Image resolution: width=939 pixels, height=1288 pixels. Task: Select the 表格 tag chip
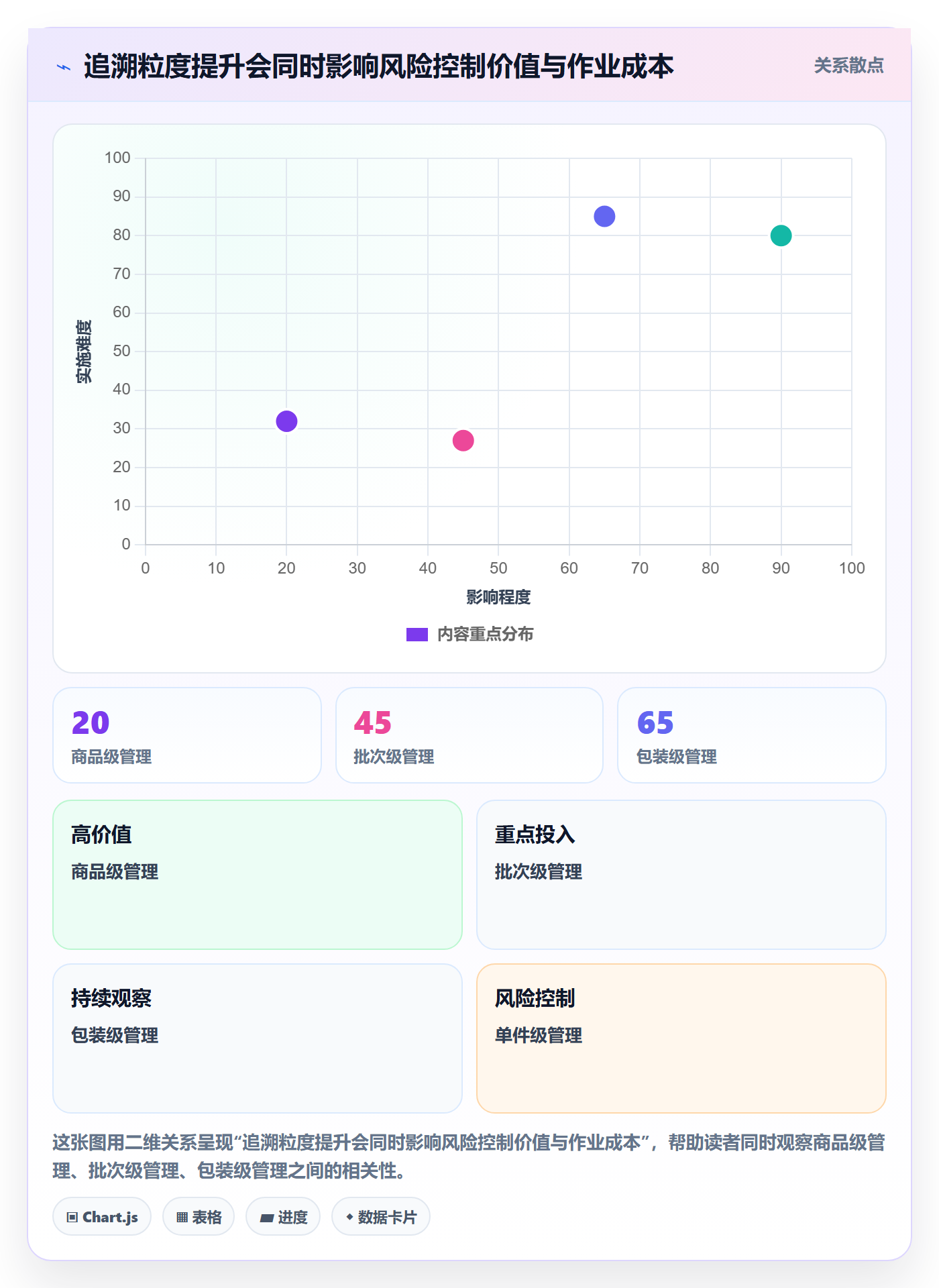click(x=199, y=1217)
